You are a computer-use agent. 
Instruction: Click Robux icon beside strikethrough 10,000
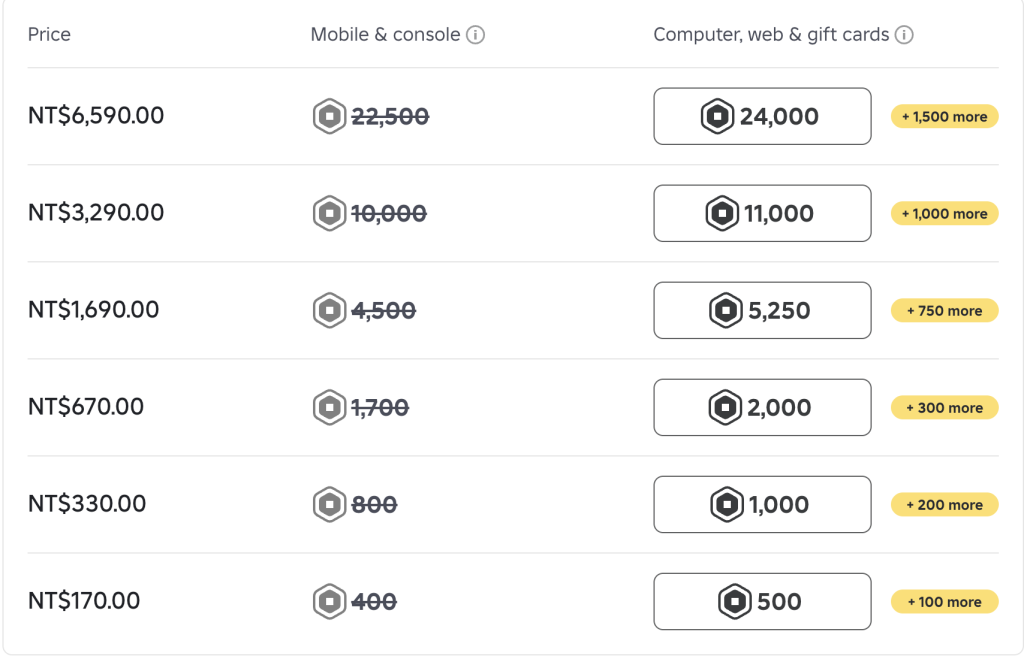[x=329, y=213]
